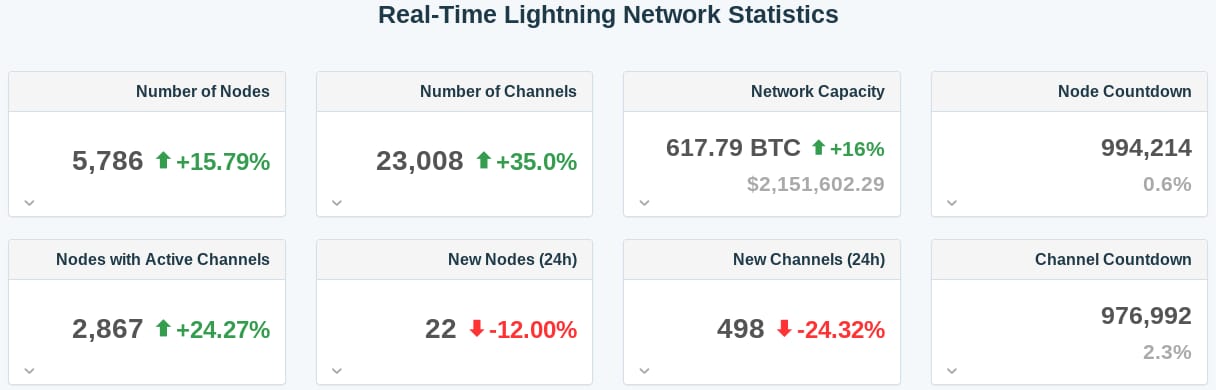Click the Real-Time Lightning Network Statistics heading
The image size is (1216, 390).
pos(608,15)
